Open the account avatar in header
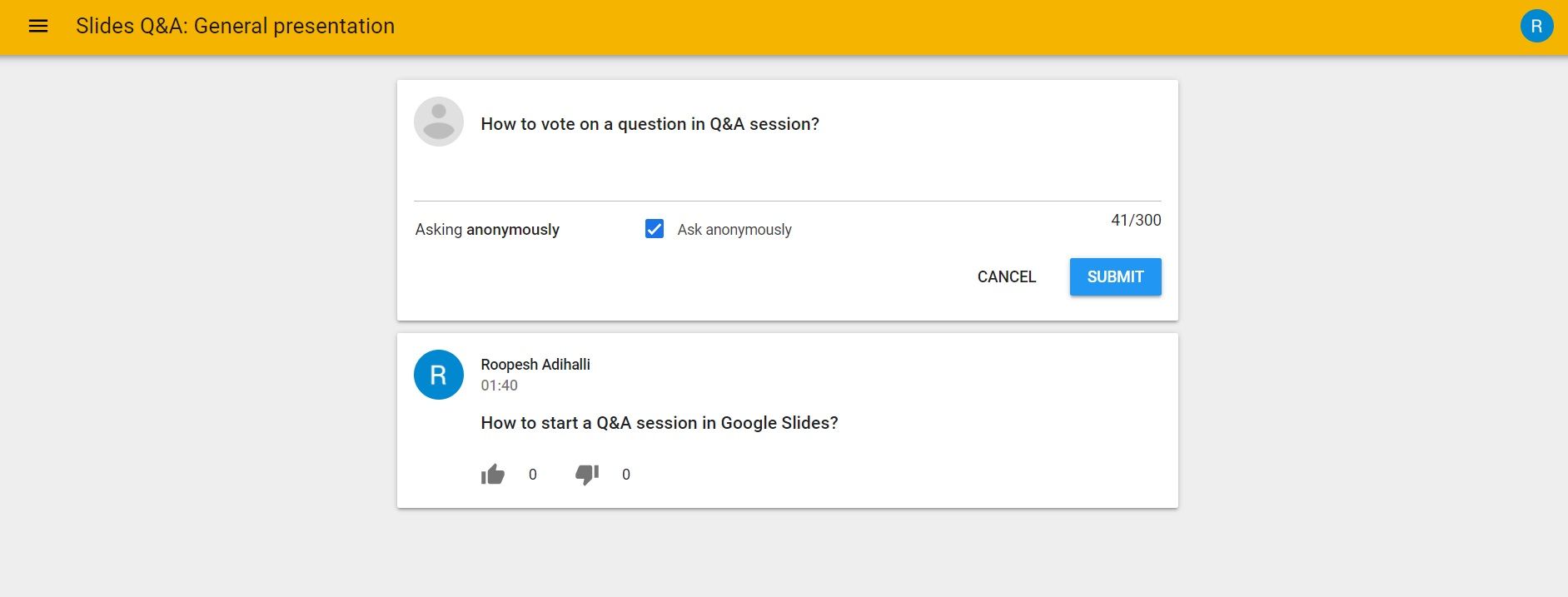 tap(1536, 26)
